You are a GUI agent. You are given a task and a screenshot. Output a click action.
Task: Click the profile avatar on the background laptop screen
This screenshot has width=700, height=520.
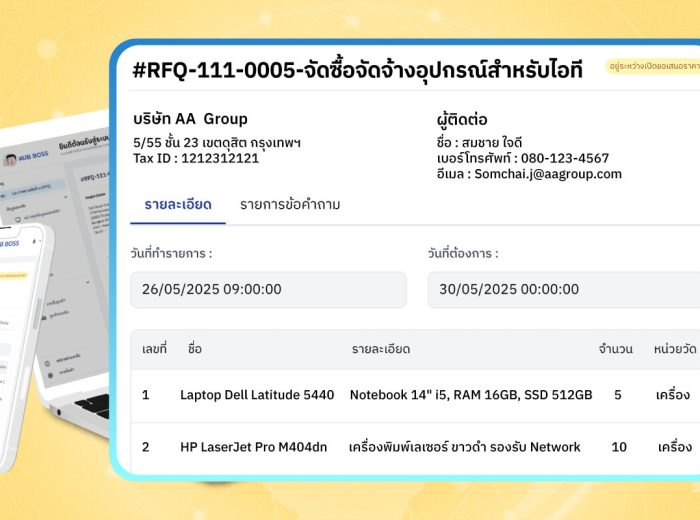point(10,159)
